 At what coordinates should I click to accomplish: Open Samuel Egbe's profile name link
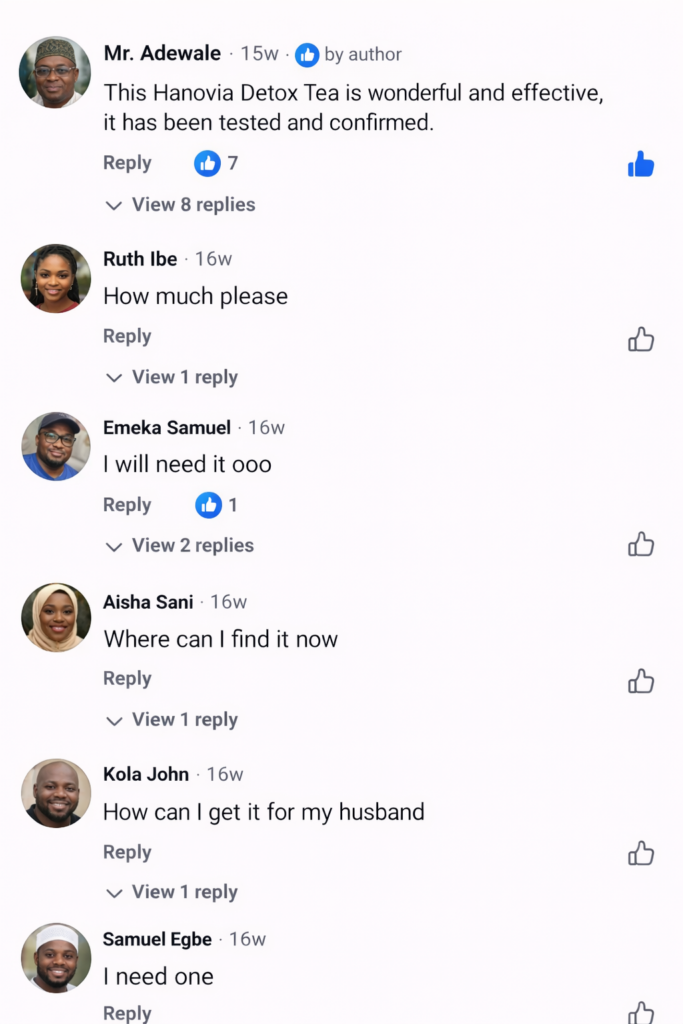click(157, 939)
